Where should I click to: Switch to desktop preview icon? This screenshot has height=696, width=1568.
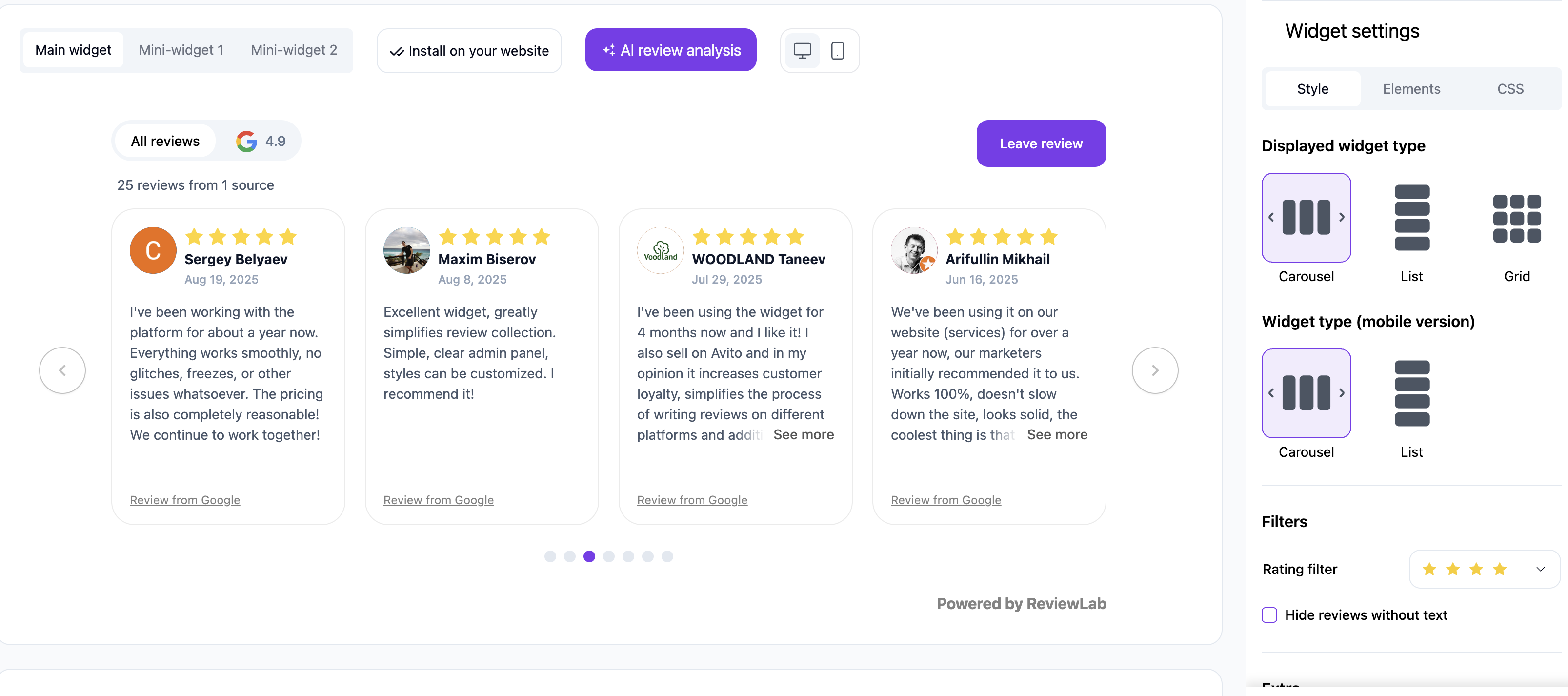click(x=802, y=51)
